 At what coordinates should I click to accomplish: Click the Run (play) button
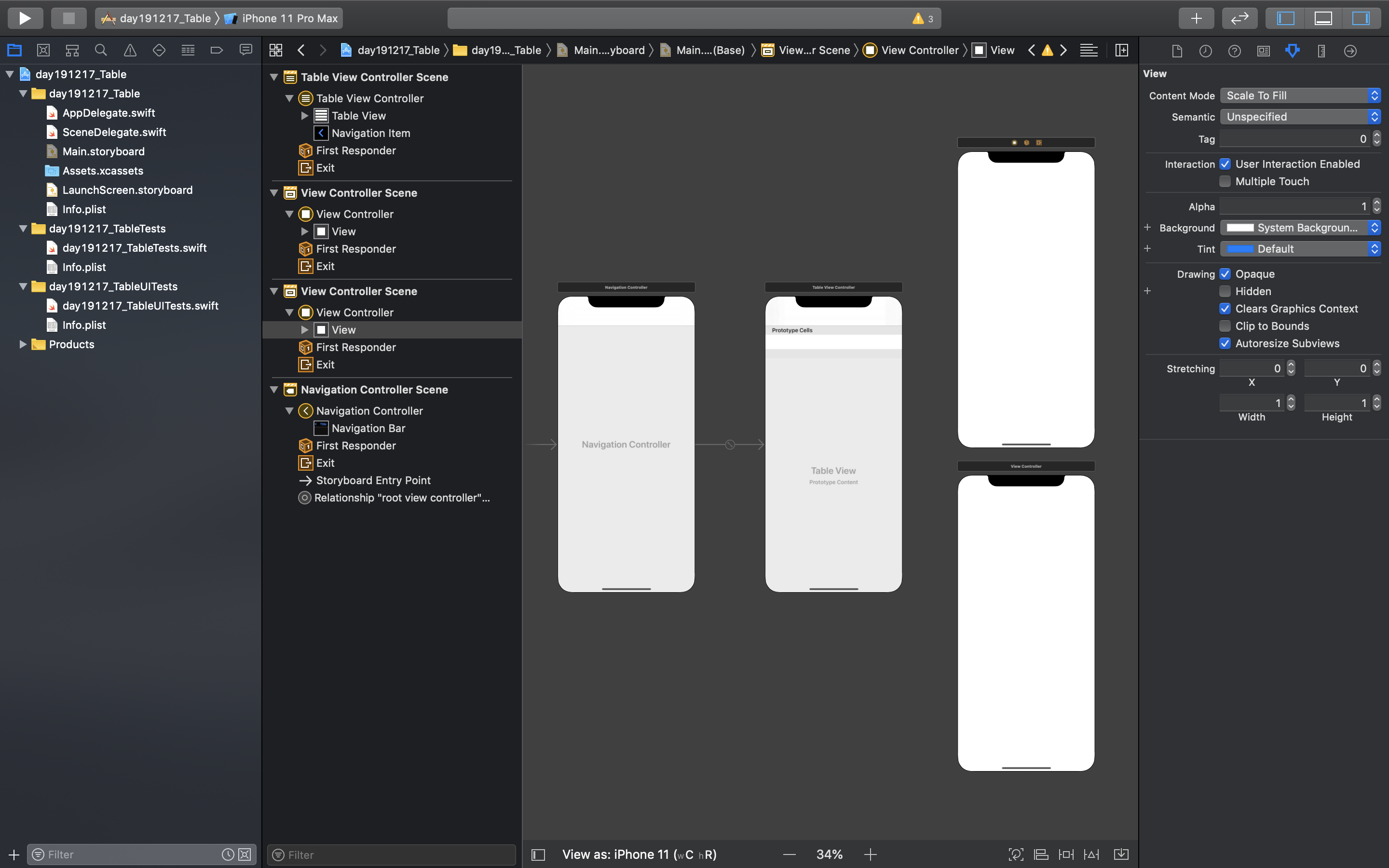pos(25,18)
